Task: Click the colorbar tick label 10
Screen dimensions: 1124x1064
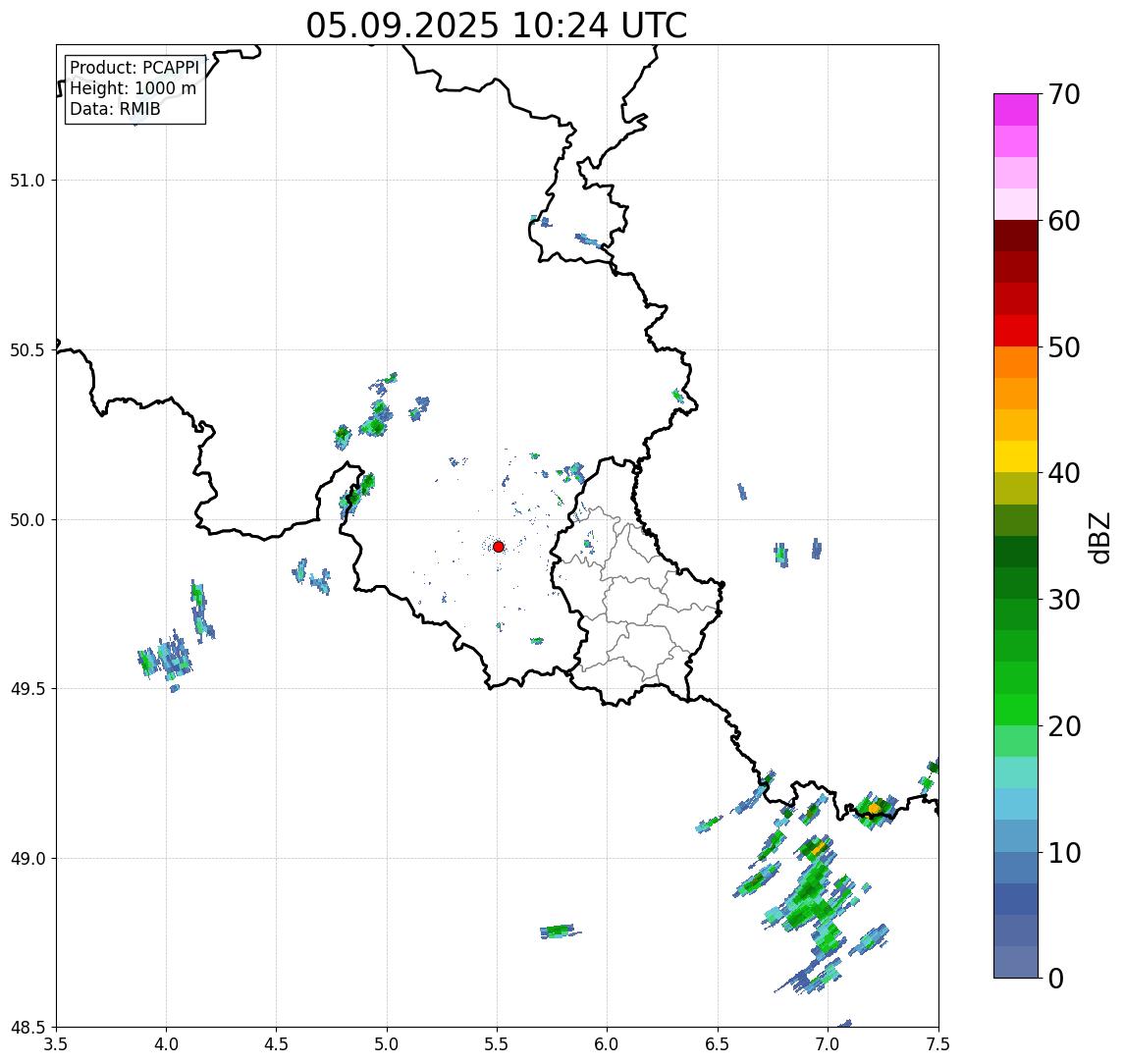Action: point(1064,853)
